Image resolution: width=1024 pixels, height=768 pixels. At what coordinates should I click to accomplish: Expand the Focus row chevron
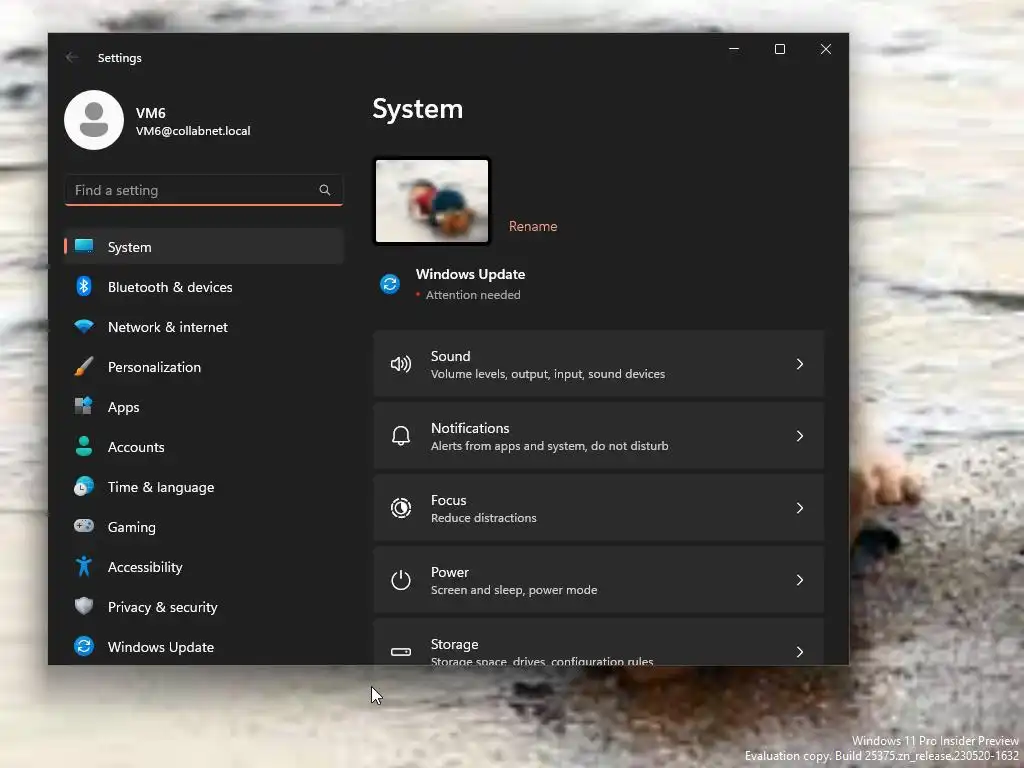(x=800, y=507)
